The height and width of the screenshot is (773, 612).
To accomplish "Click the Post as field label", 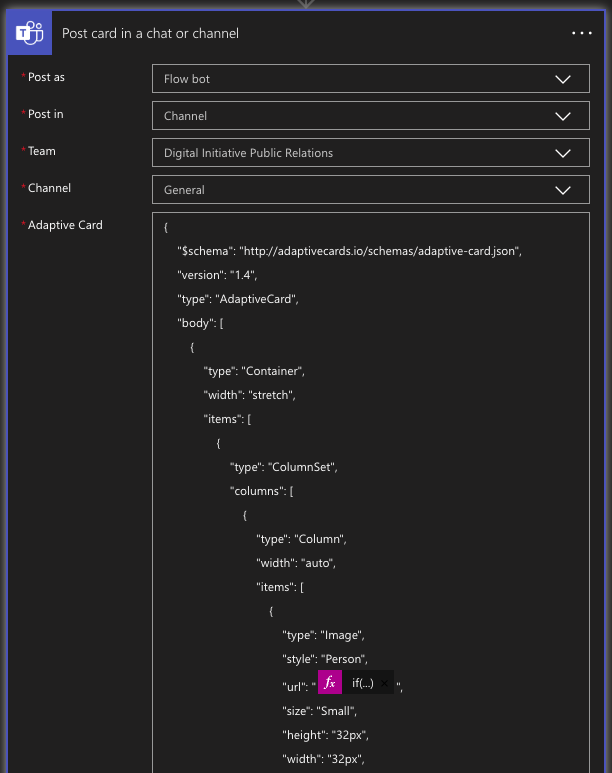I will [x=46, y=77].
